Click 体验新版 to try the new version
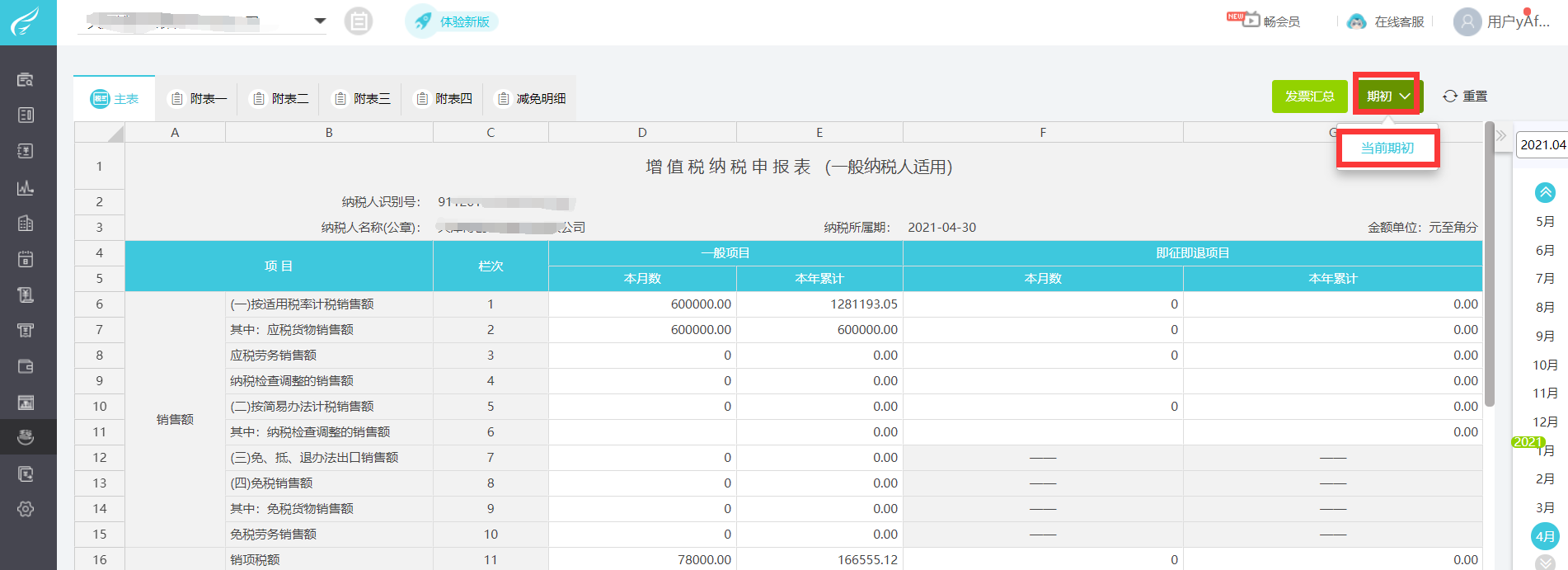The width and height of the screenshot is (1568, 570). 453,21
